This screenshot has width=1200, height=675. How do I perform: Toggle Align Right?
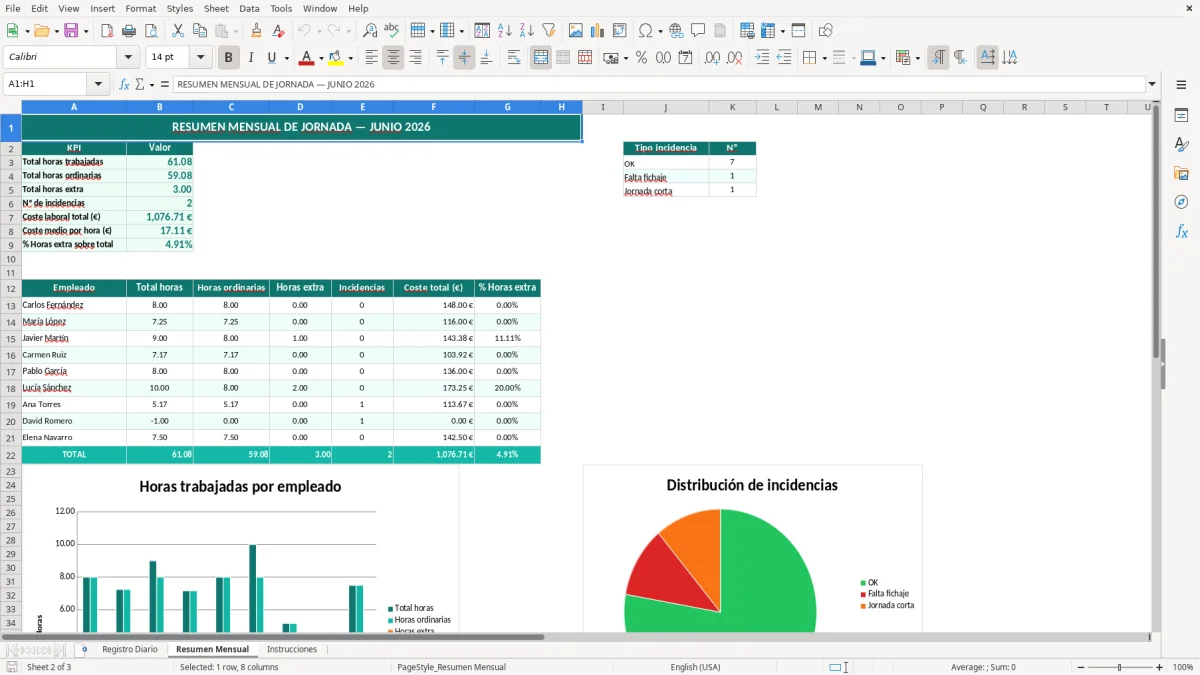pos(415,58)
